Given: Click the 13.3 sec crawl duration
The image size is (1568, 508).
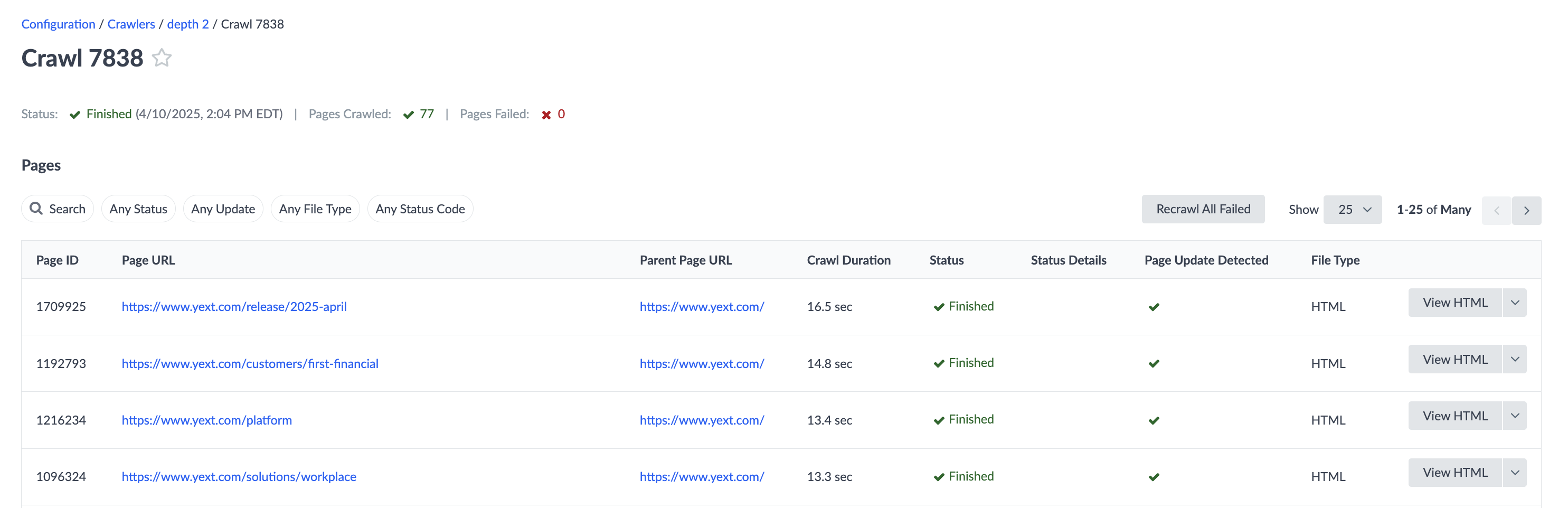Looking at the screenshot, I should [829, 477].
